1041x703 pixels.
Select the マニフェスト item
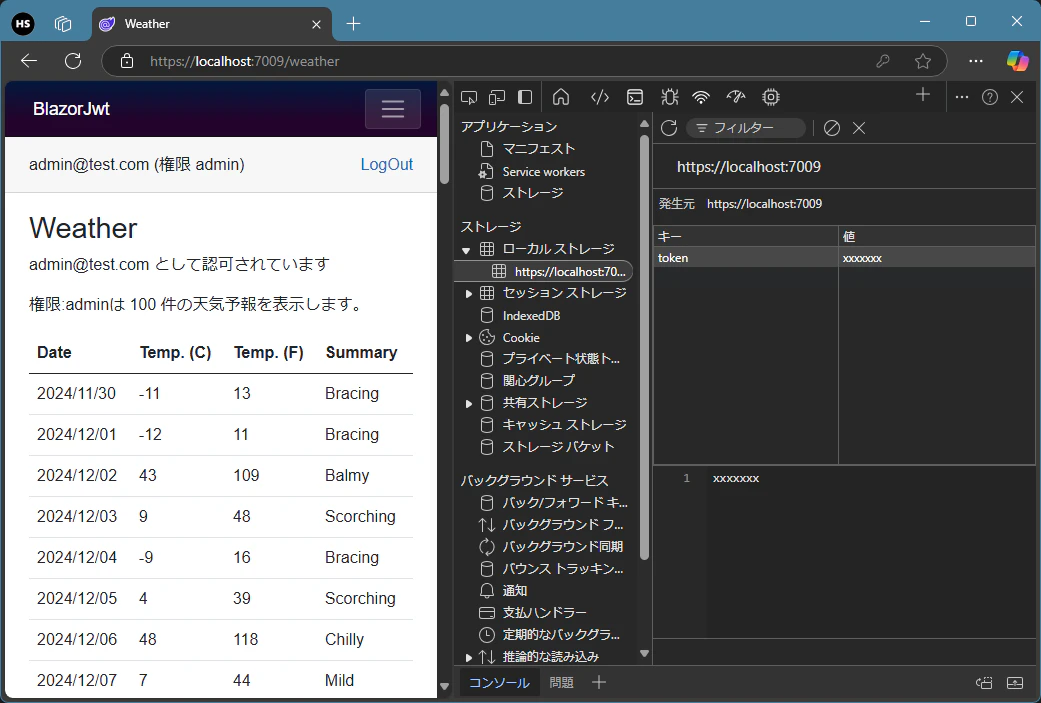538,149
